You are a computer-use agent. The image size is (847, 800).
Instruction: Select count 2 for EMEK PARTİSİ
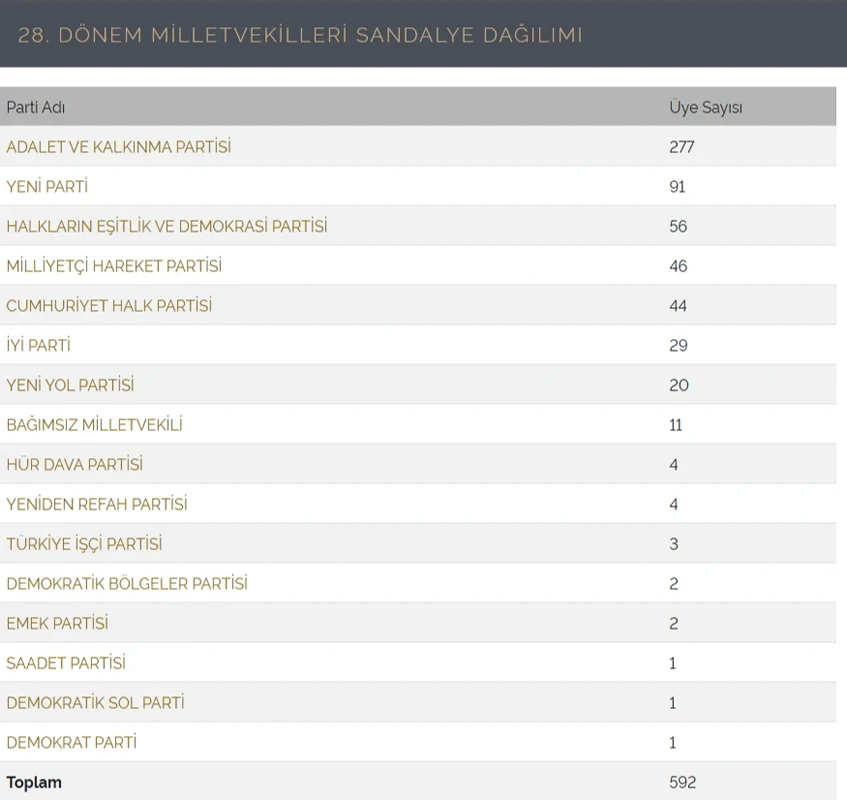(674, 623)
